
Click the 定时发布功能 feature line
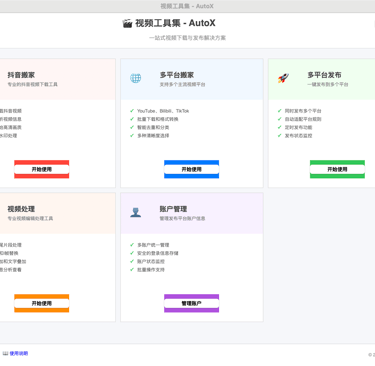[x=298, y=127]
